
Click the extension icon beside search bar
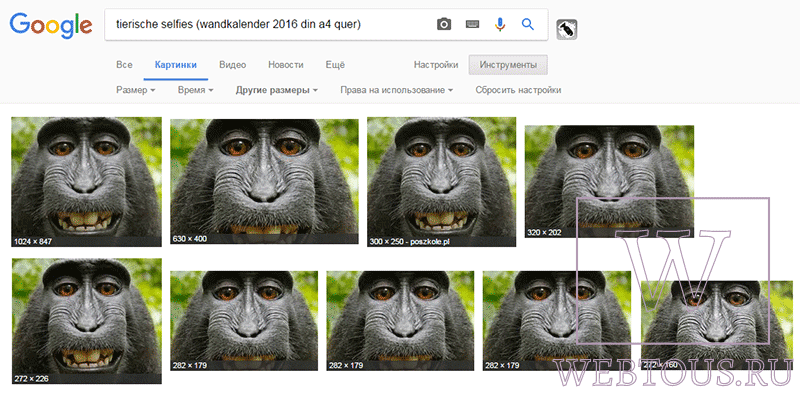pos(567,29)
